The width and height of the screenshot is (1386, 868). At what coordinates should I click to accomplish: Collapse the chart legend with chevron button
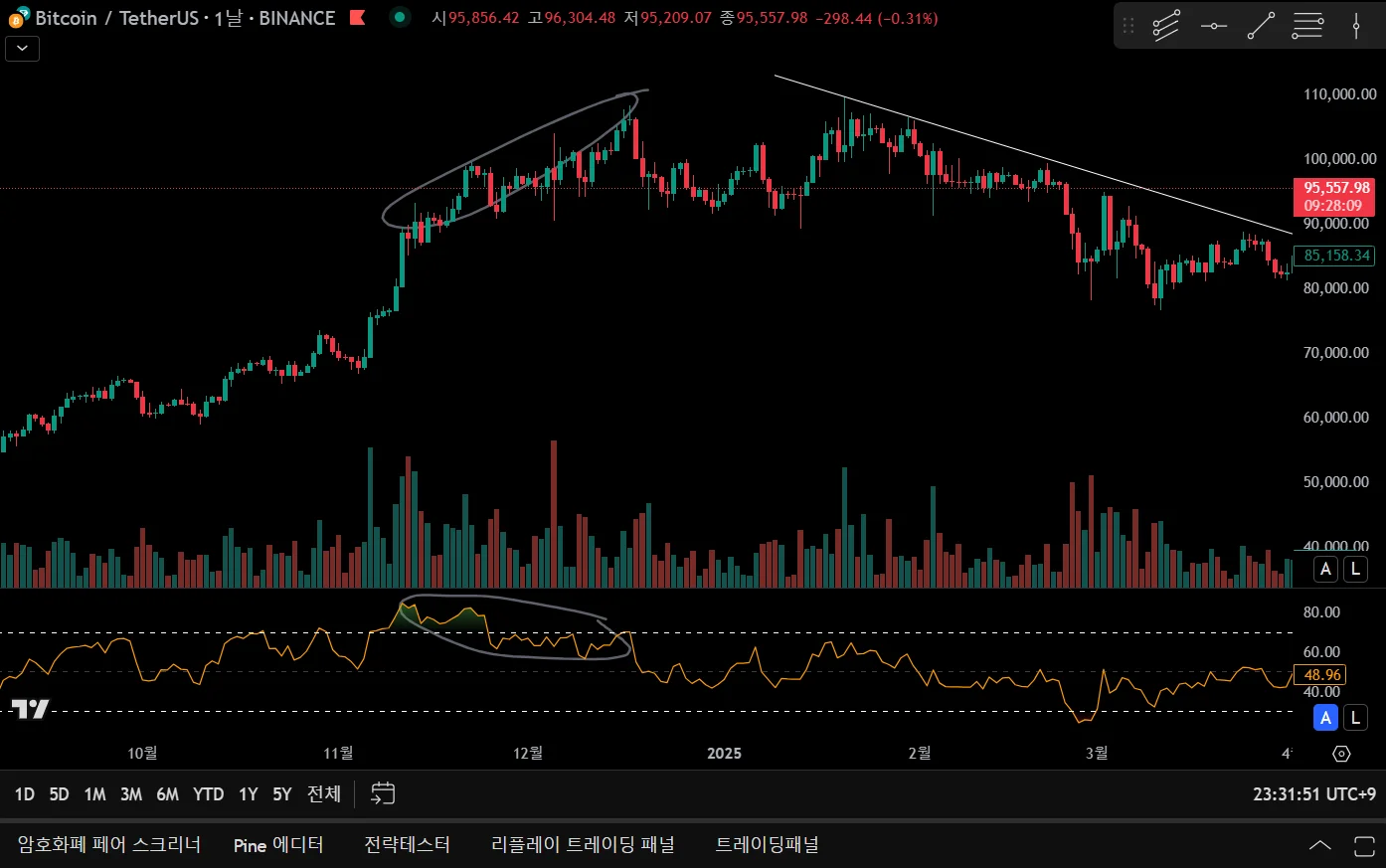click(x=22, y=49)
